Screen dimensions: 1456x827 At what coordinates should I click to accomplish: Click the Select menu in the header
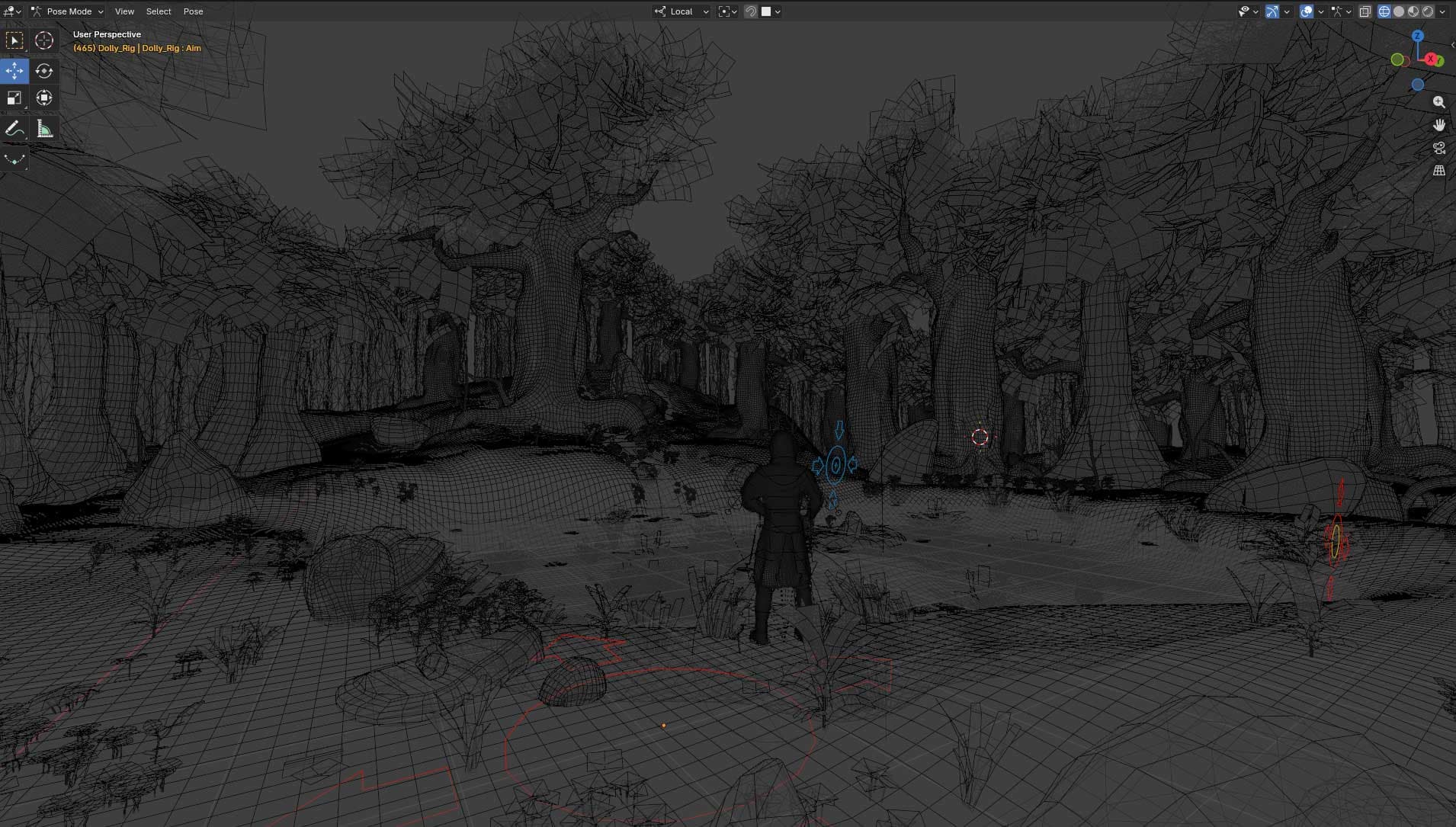click(x=159, y=11)
